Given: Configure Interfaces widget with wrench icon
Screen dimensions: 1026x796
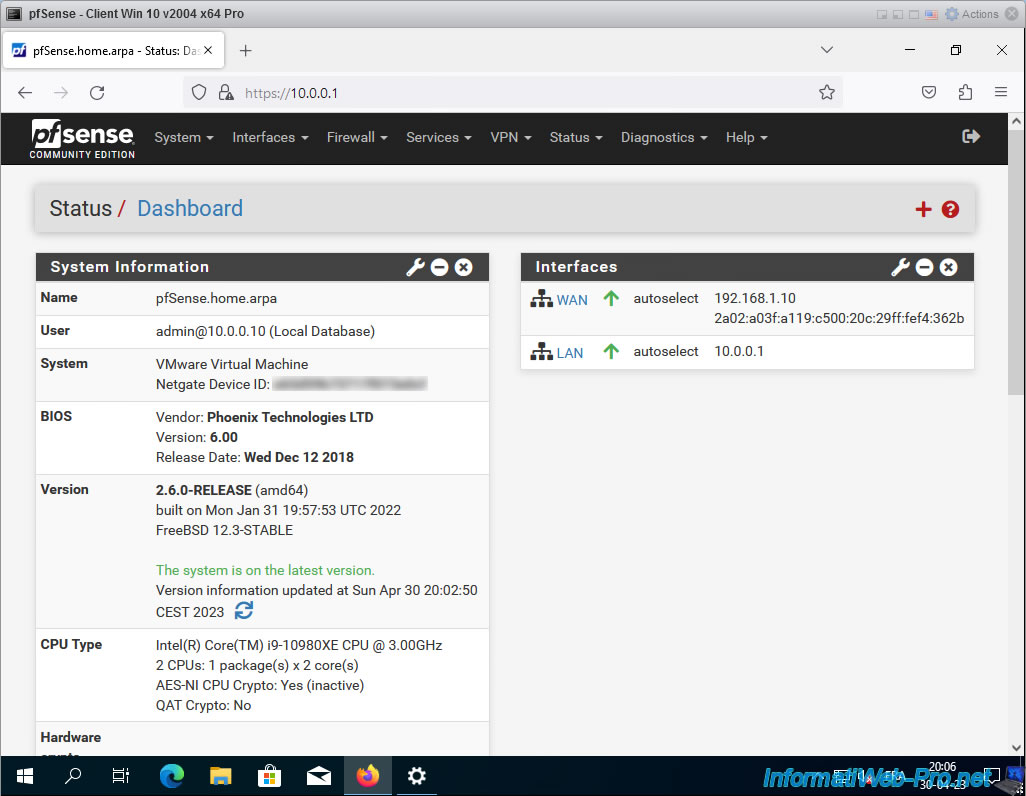Looking at the screenshot, I should point(900,267).
